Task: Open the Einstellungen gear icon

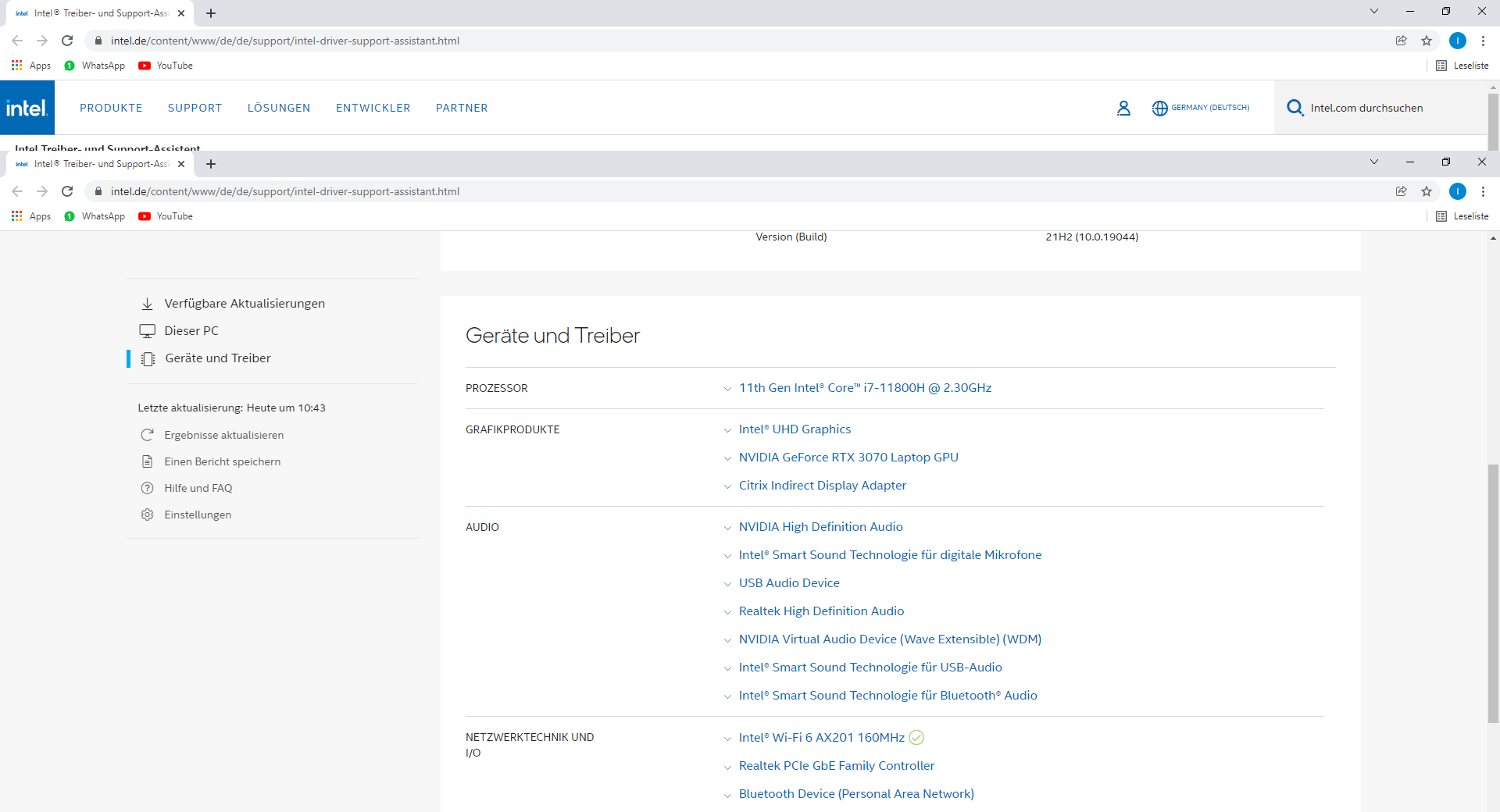Action: (x=147, y=515)
